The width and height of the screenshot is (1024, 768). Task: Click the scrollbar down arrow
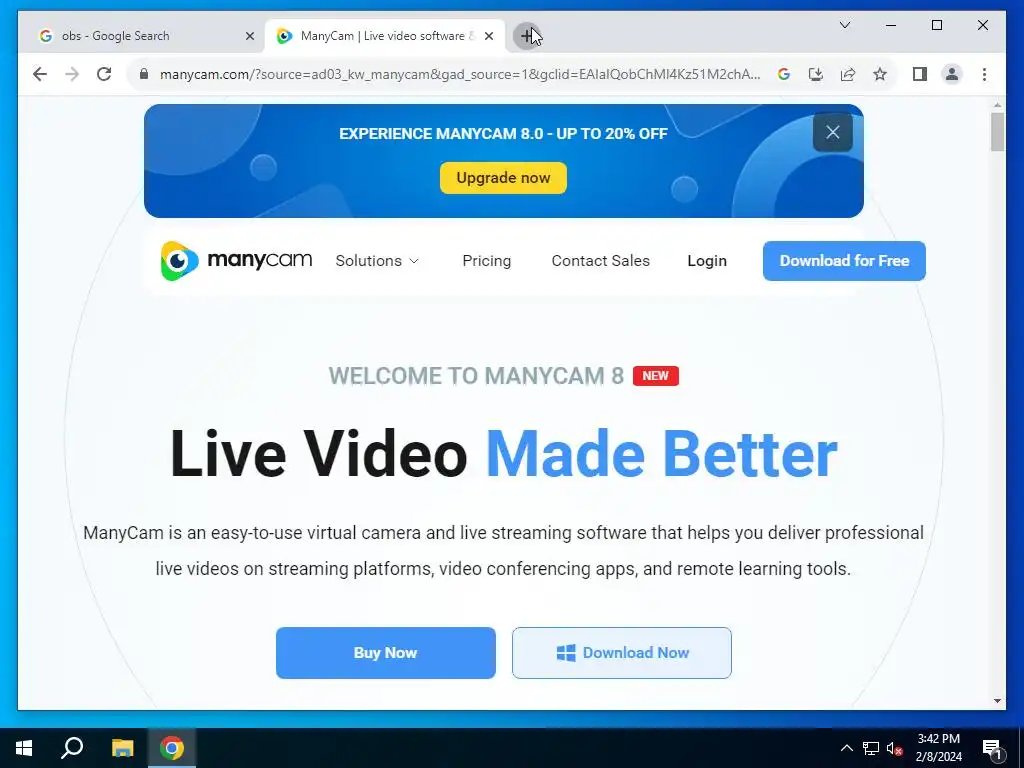pyautogui.click(x=997, y=701)
